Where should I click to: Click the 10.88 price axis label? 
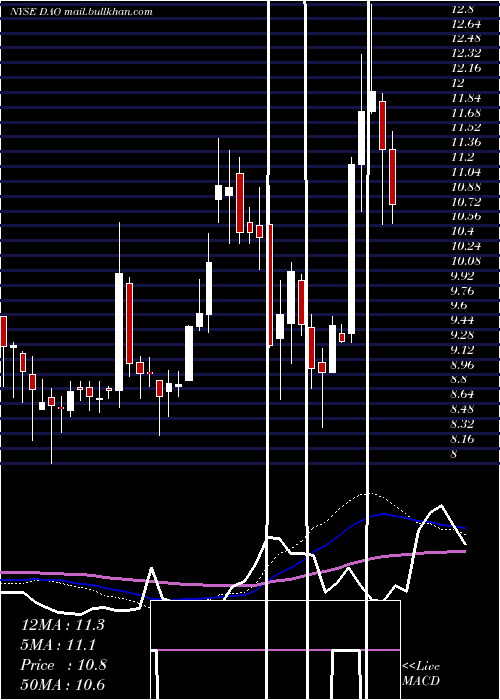point(466,187)
